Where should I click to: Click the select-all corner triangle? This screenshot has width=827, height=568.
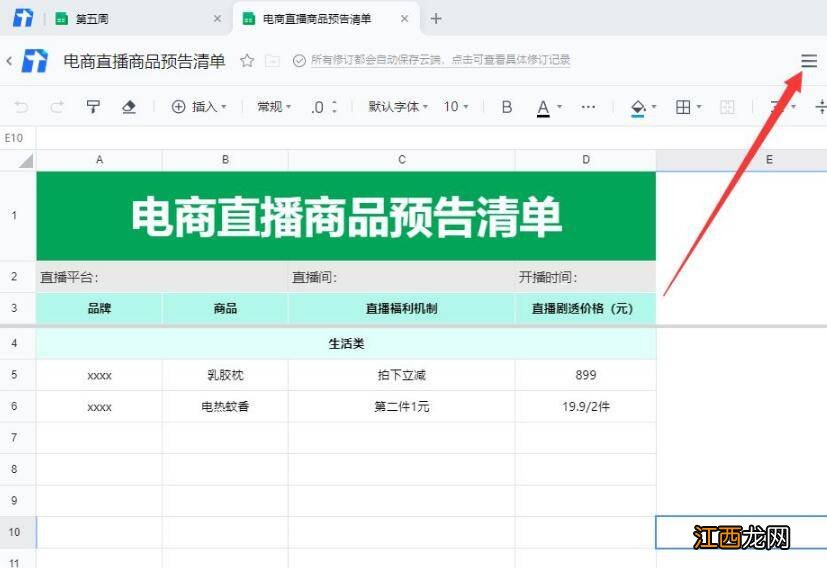click(25, 160)
